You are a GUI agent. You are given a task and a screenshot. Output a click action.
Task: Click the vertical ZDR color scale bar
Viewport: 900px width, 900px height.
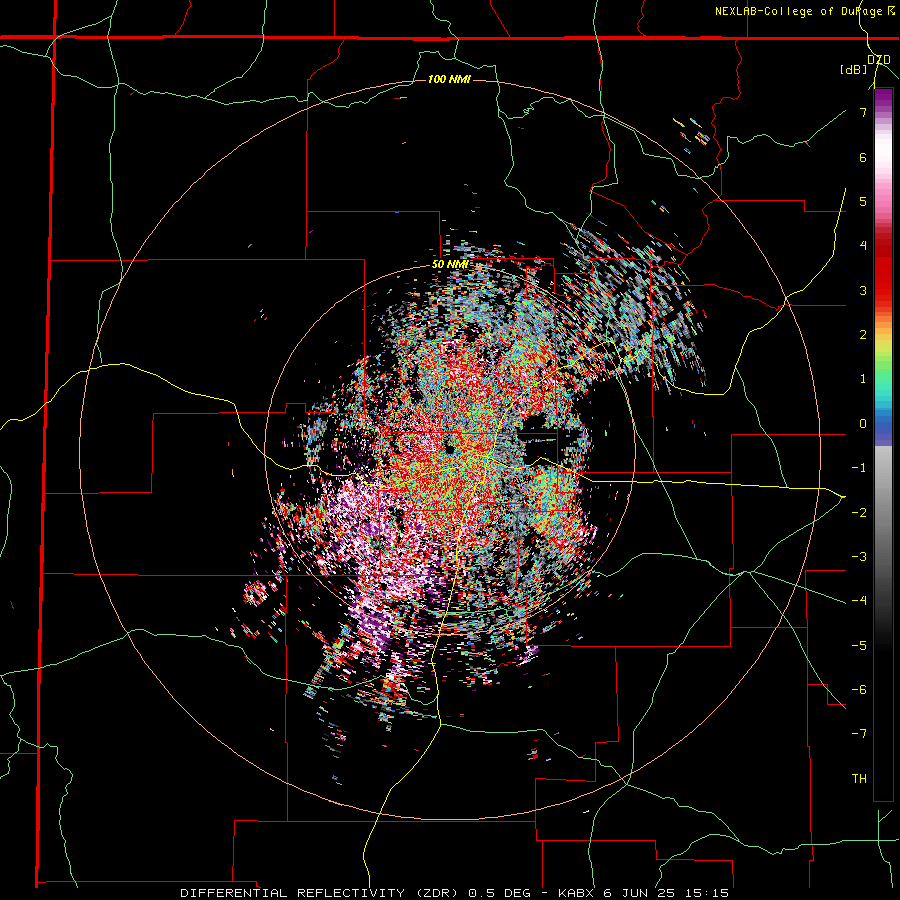[x=883, y=444]
